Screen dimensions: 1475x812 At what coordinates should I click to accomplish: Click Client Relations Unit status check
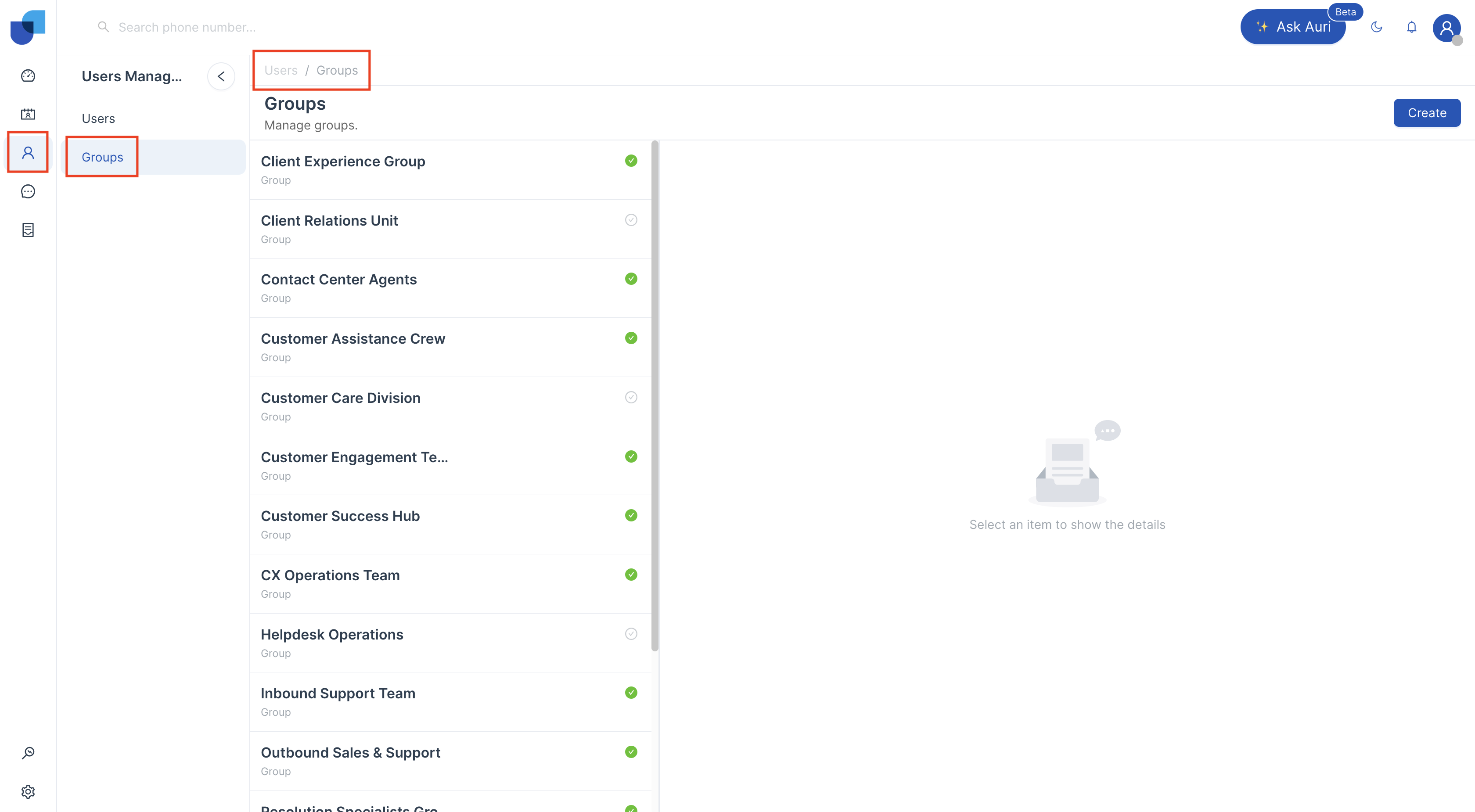pyautogui.click(x=631, y=220)
